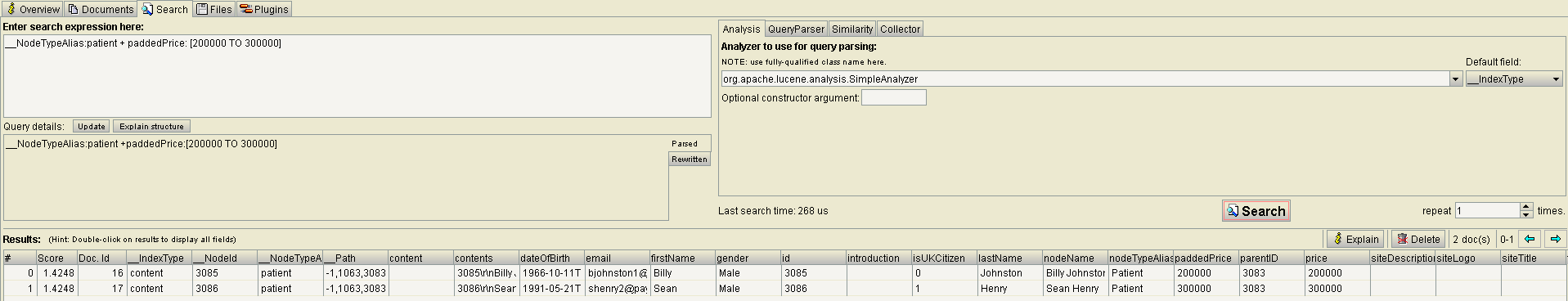Screen dimensions: 1568x301
Task: Increase the repeat count stepper
Action: [x=1526, y=206]
